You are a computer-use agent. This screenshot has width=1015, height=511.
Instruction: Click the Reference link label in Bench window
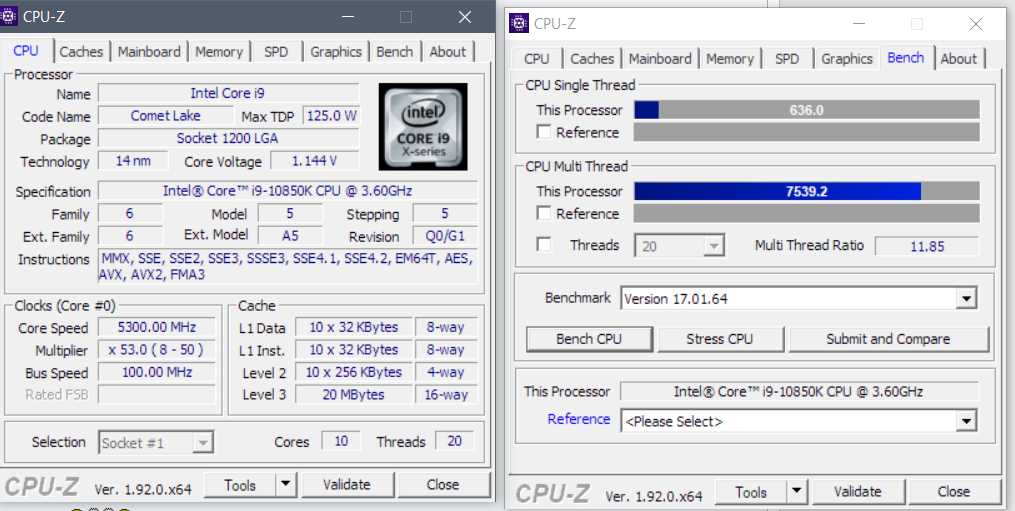click(x=579, y=419)
